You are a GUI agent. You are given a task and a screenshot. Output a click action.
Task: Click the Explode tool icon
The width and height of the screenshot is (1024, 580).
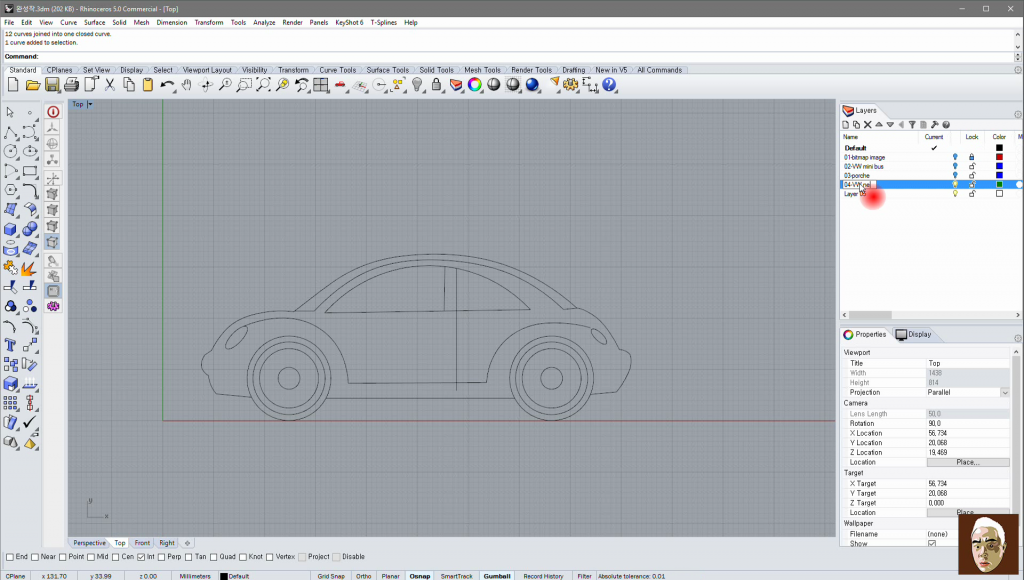[x=29, y=268]
